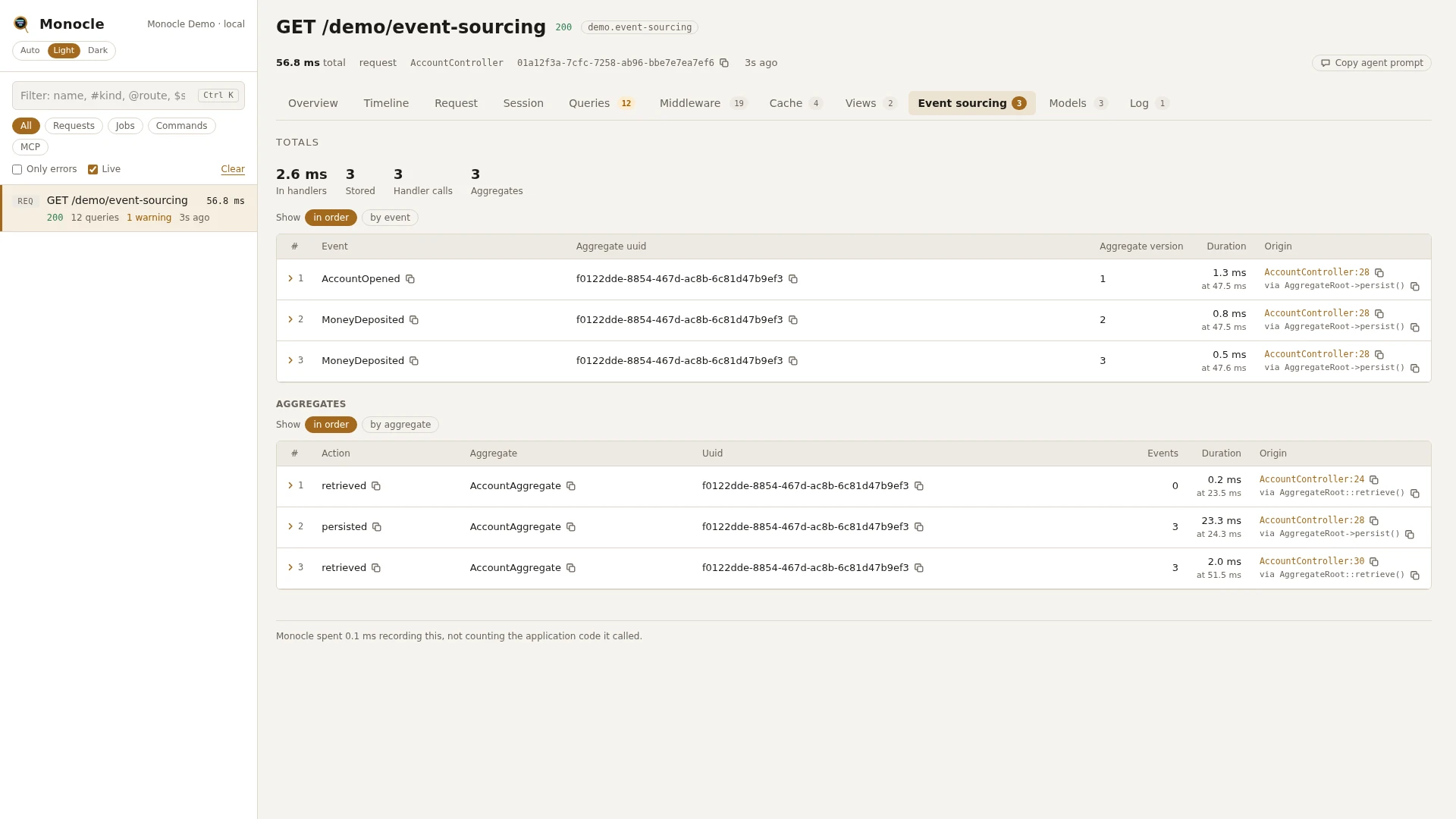Copy the AccountController:30 origin
Viewport: 1456px width, 819px height.
tap(1374, 562)
